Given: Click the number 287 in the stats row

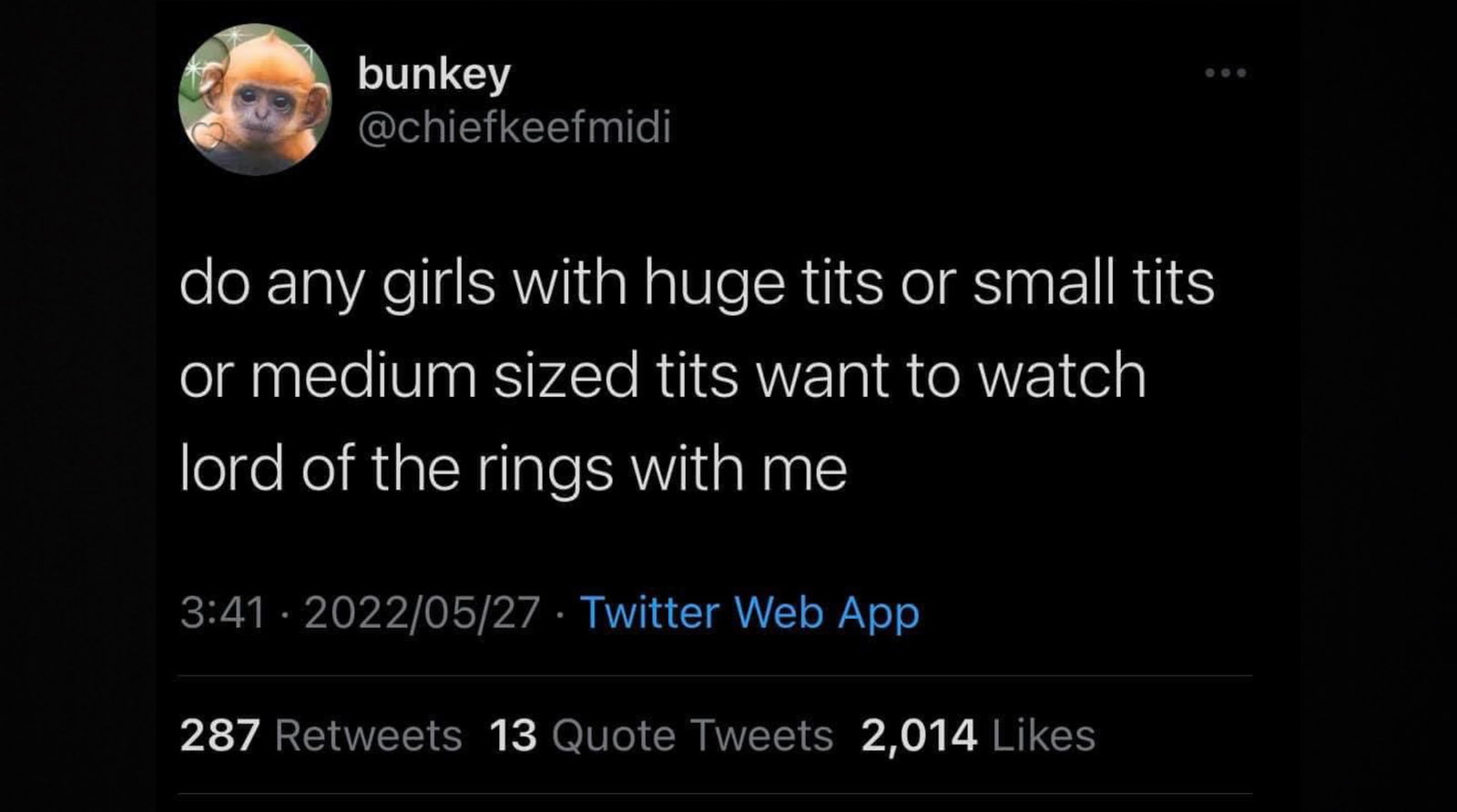Looking at the screenshot, I should coord(220,736).
